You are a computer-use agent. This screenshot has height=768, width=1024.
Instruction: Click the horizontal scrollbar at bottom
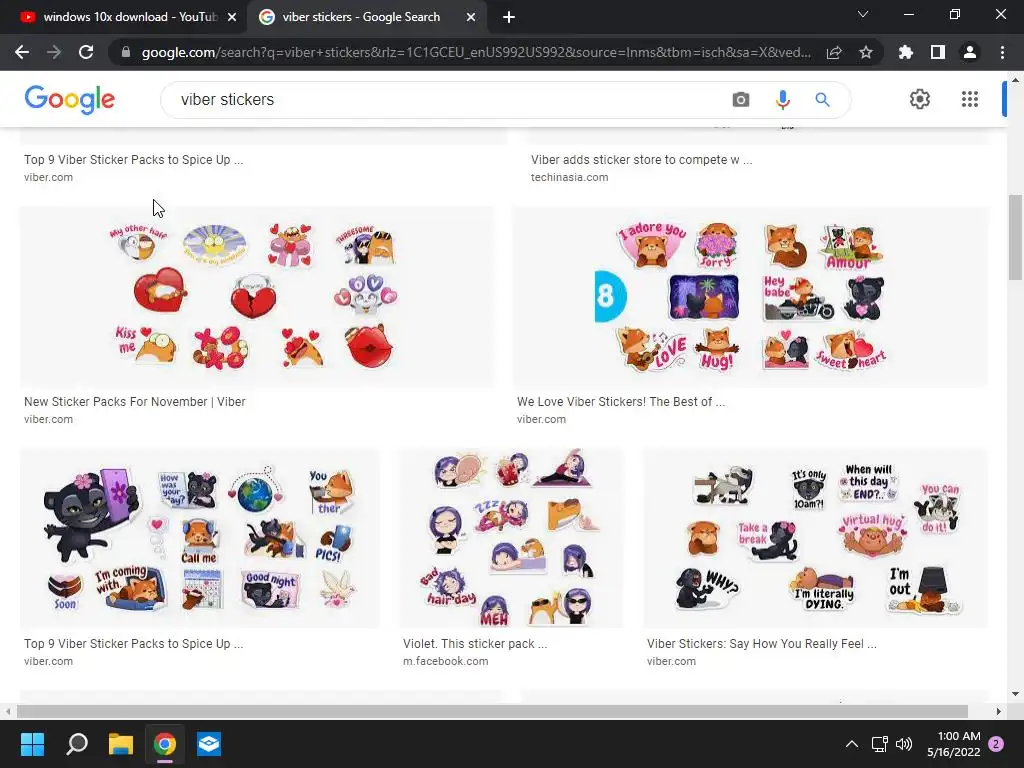[492, 711]
